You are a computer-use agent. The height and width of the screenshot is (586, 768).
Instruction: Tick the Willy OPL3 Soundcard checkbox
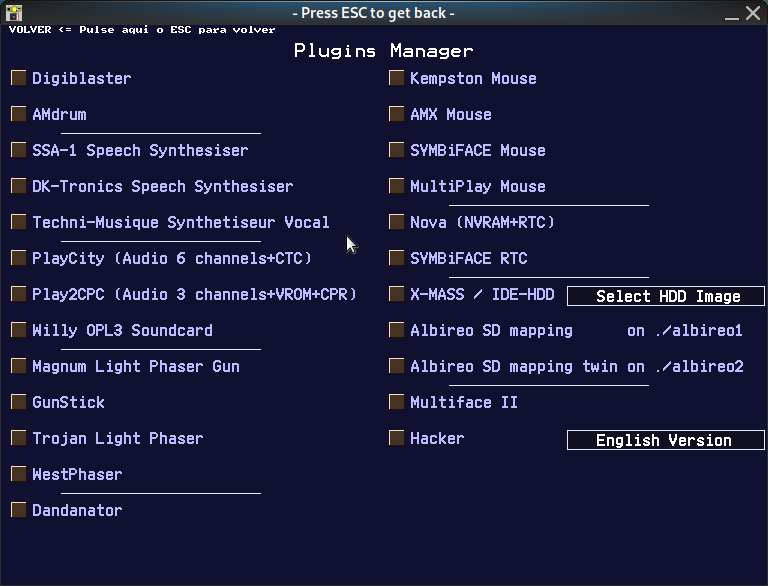pyautogui.click(x=19, y=330)
